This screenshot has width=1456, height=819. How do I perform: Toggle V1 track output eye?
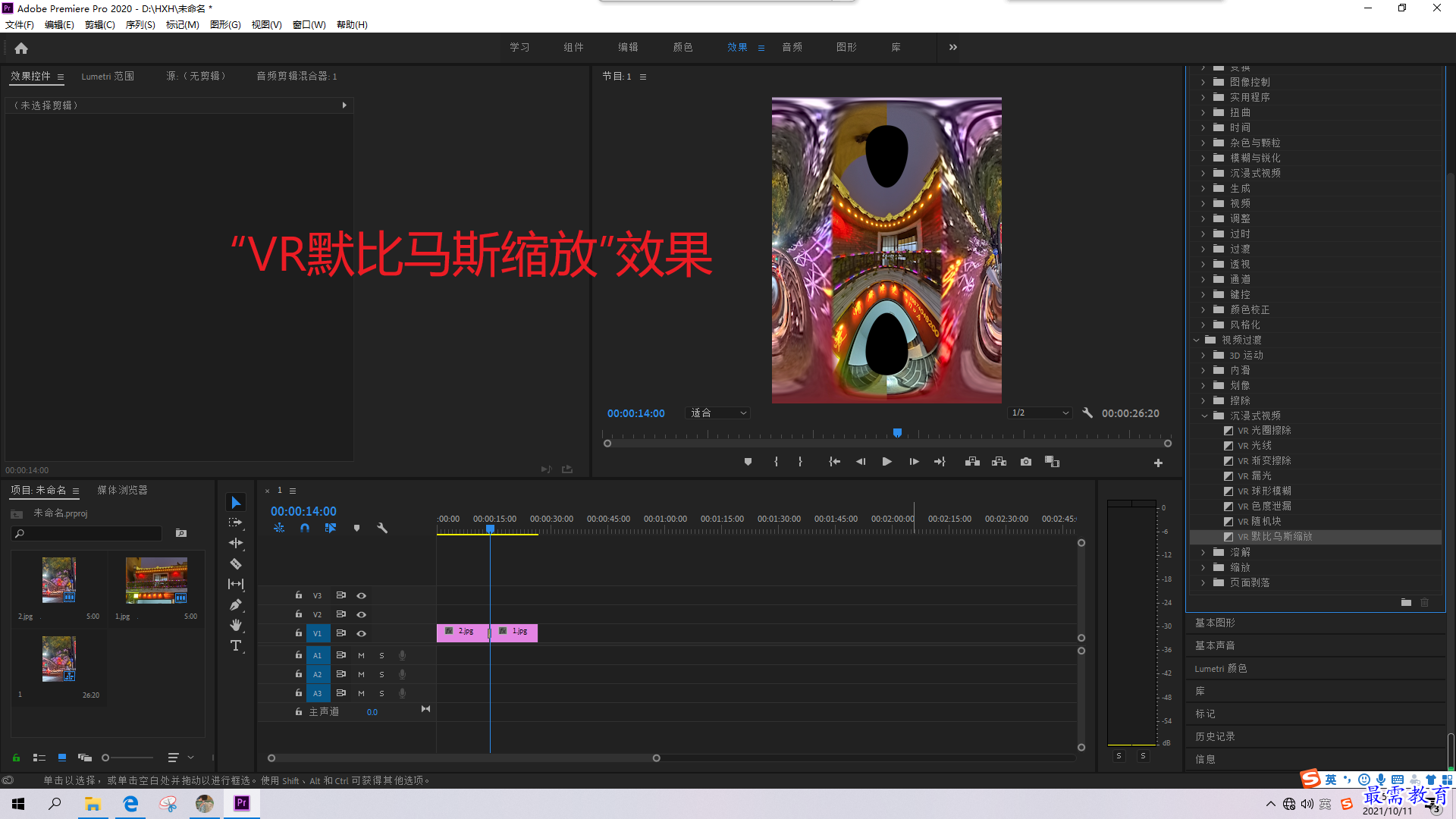coord(362,634)
